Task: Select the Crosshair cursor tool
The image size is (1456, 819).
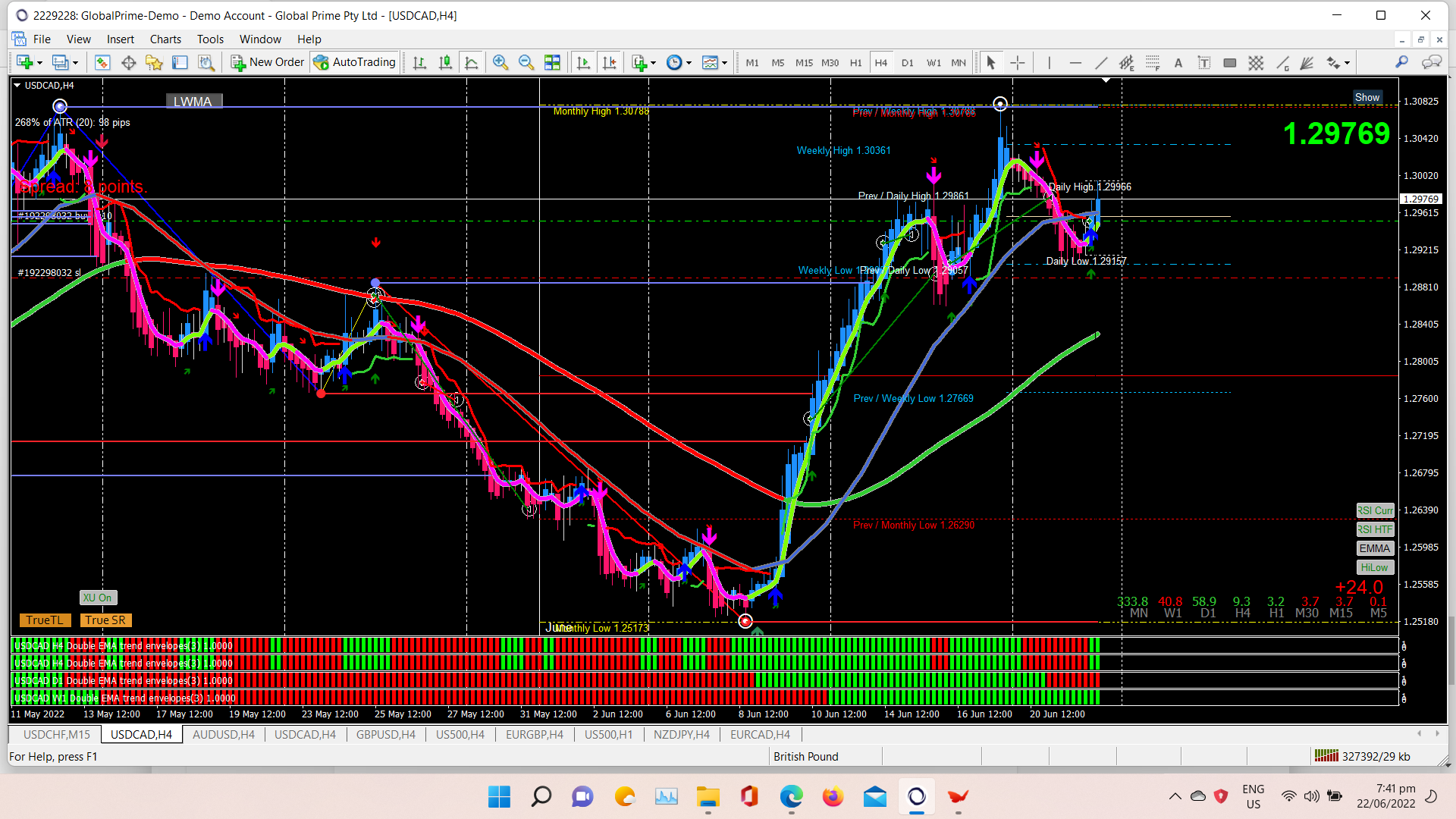Action: pos(1018,63)
